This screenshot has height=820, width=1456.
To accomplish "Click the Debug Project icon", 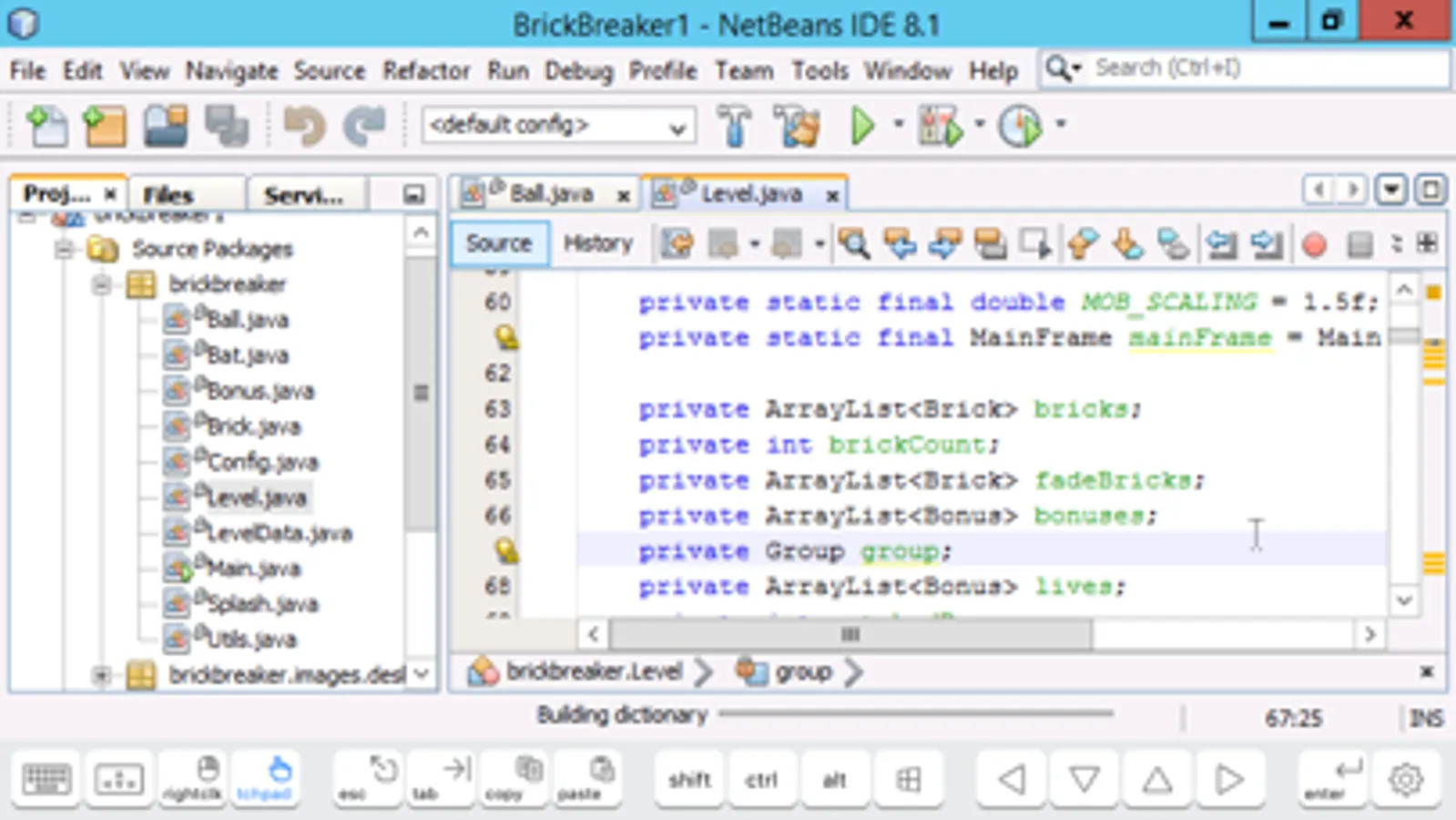I will pos(940,125).
